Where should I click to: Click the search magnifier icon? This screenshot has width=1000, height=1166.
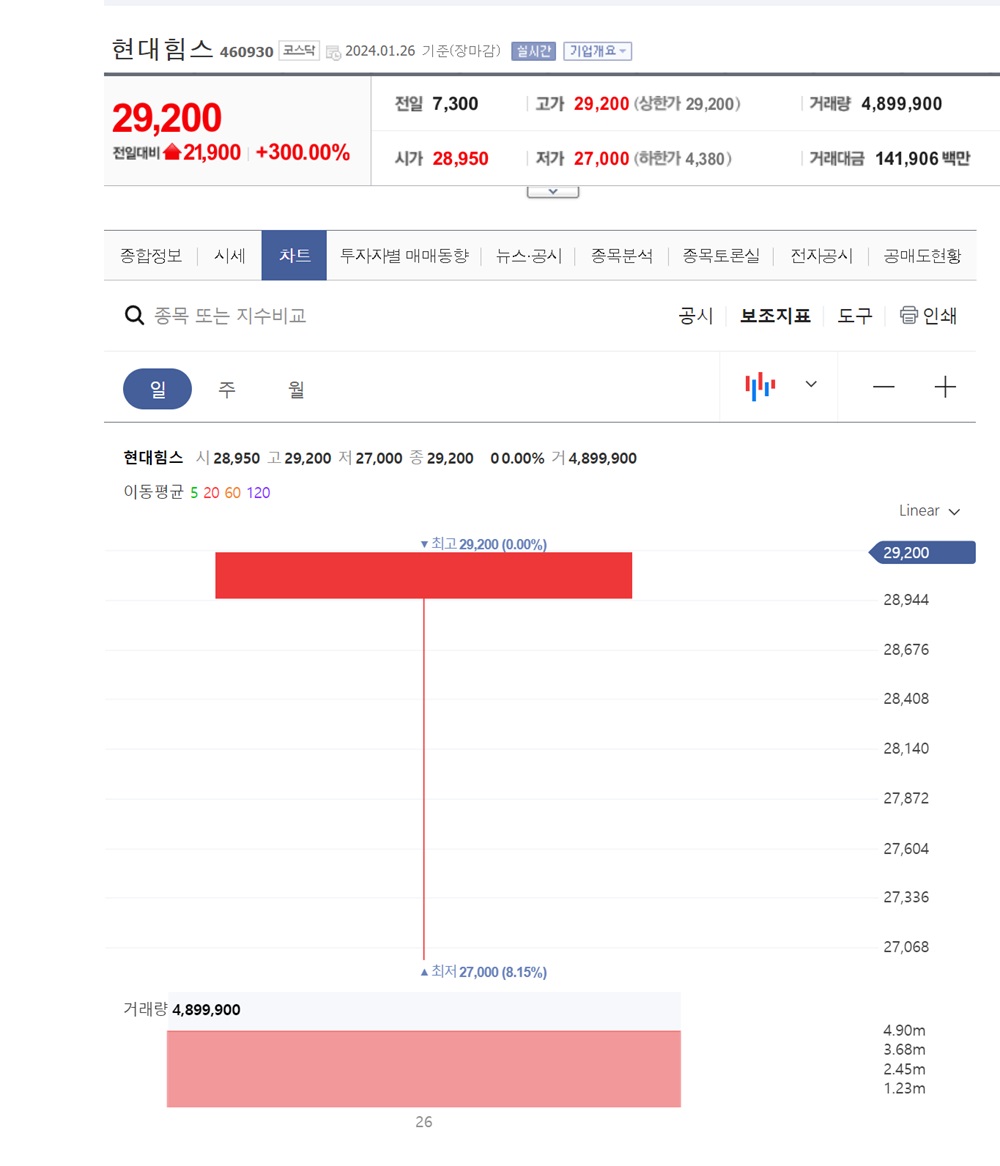(x=134, y=315)
